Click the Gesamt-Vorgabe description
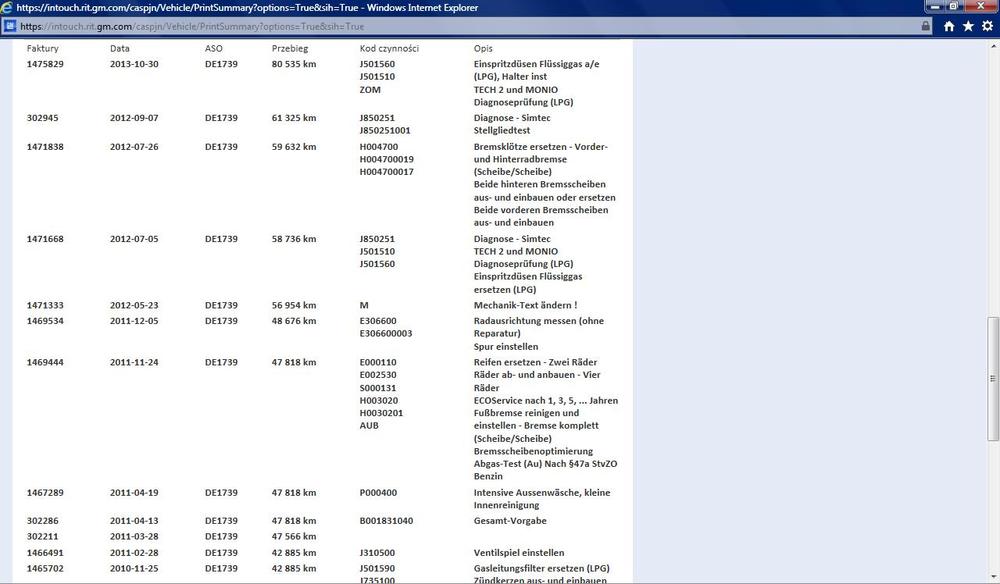The image size is (1000, 584). [510, 521]
